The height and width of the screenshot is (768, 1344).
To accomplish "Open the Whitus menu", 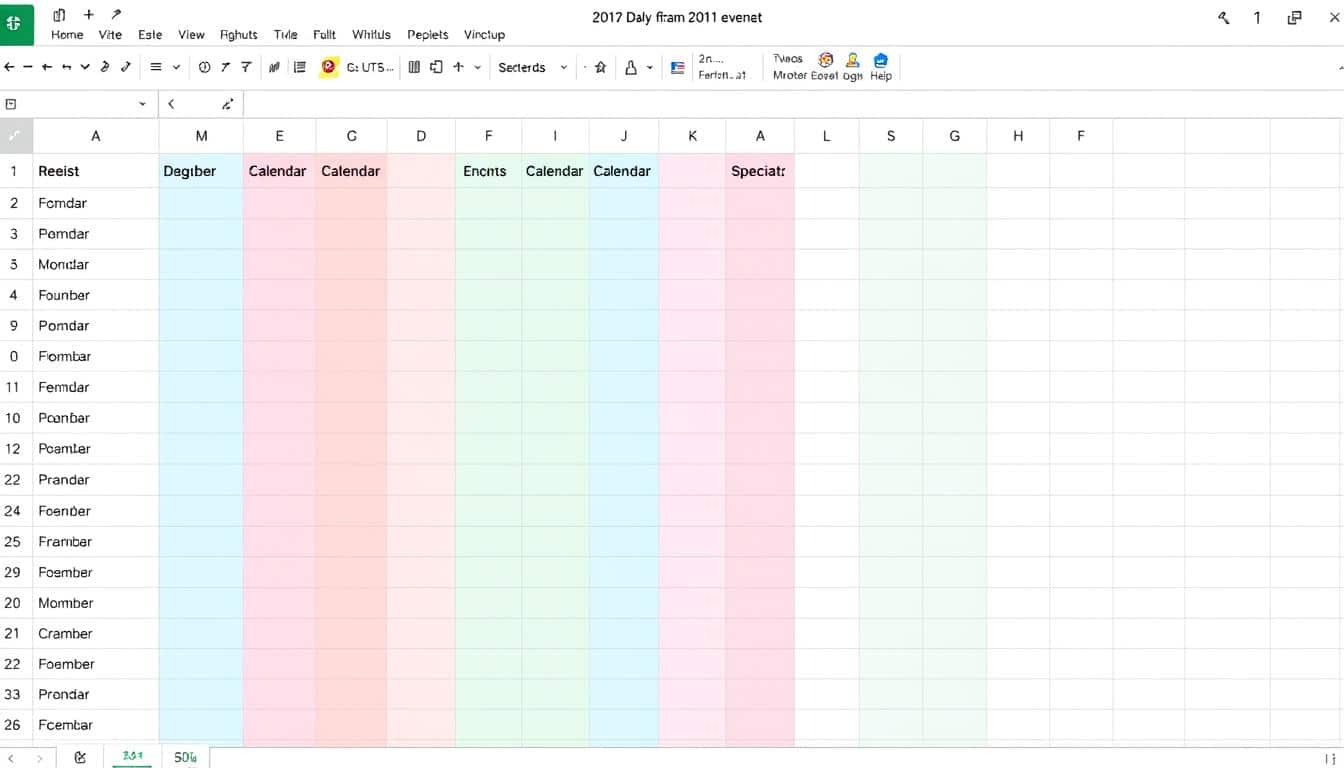I will [x=371, y=34].
